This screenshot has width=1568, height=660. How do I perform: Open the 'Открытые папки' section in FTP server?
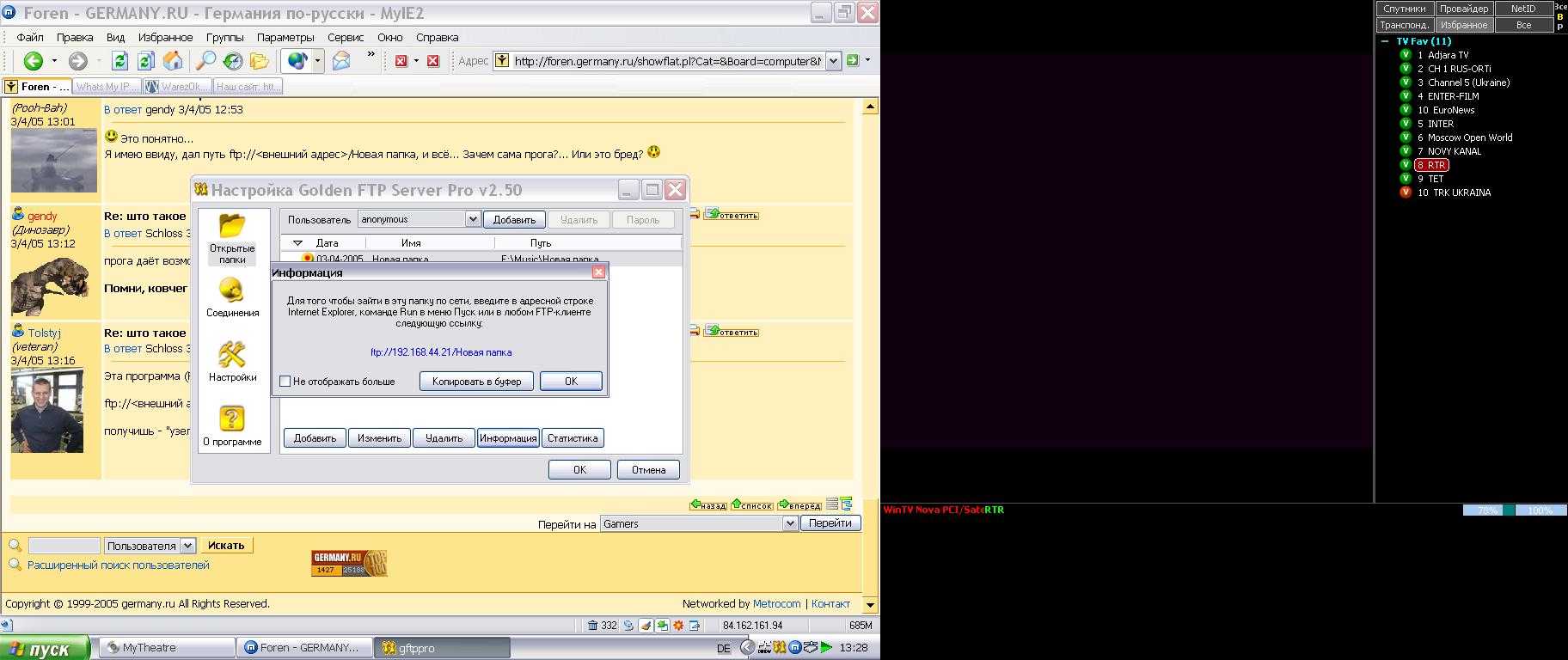coord(232,238)
